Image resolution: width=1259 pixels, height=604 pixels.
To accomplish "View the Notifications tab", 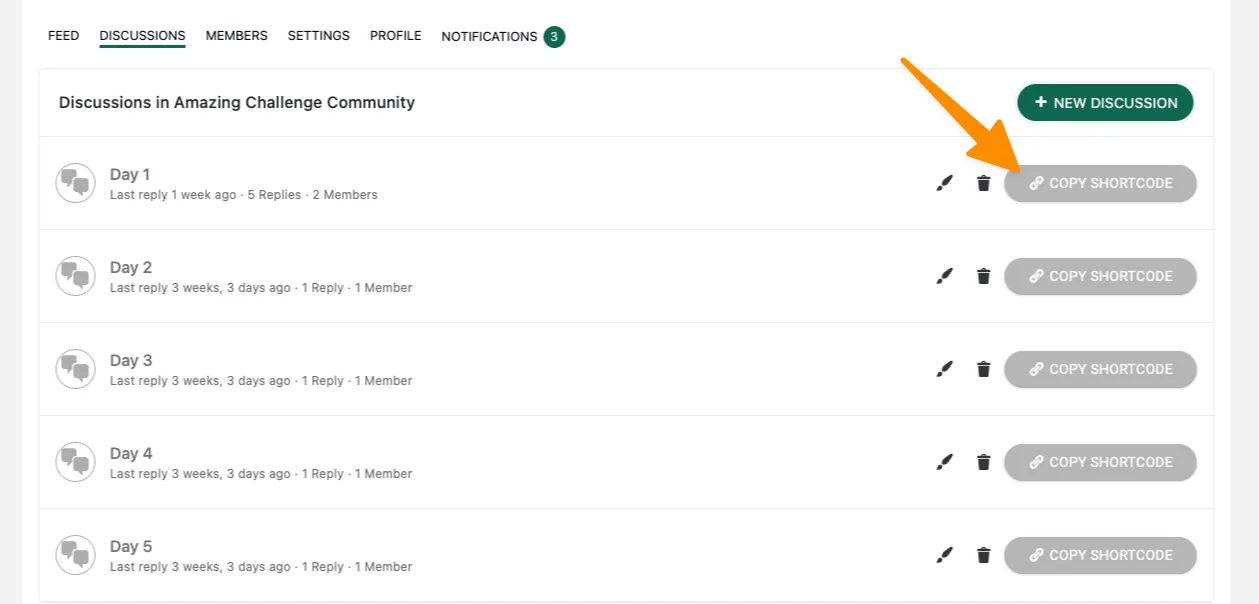I will 489,37.
